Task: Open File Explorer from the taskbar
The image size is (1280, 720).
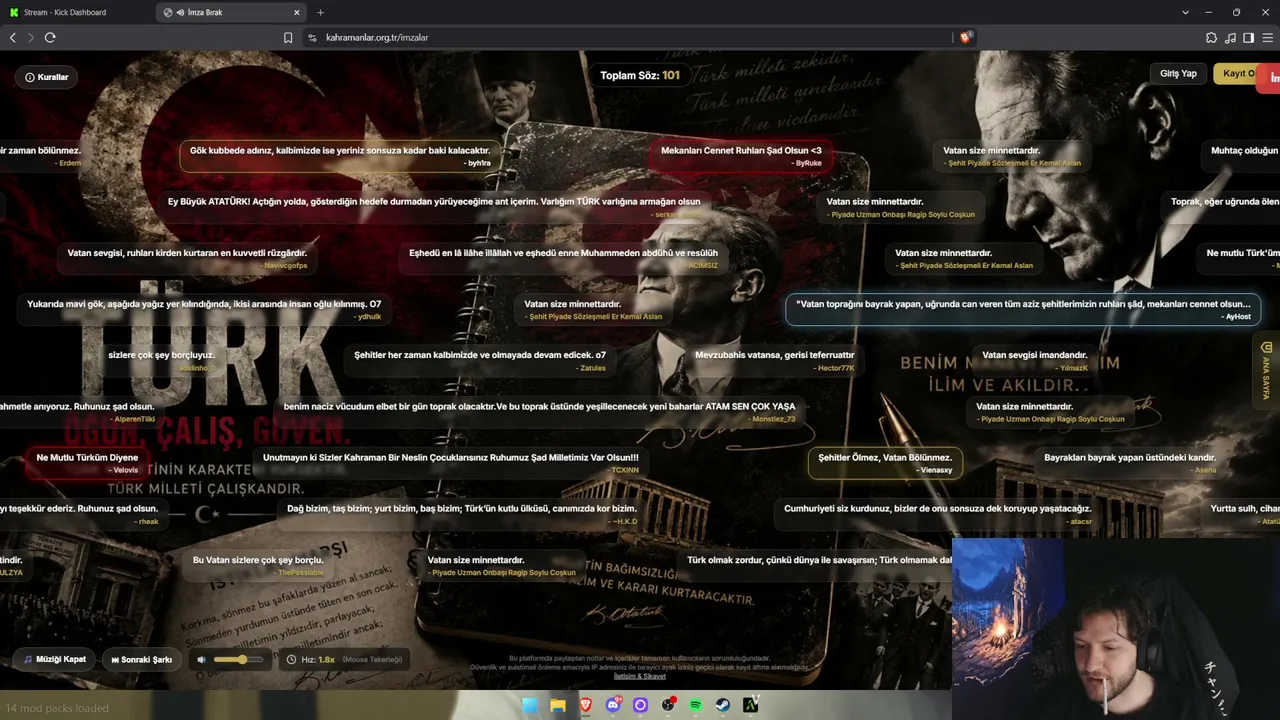Action: (558, 705)
